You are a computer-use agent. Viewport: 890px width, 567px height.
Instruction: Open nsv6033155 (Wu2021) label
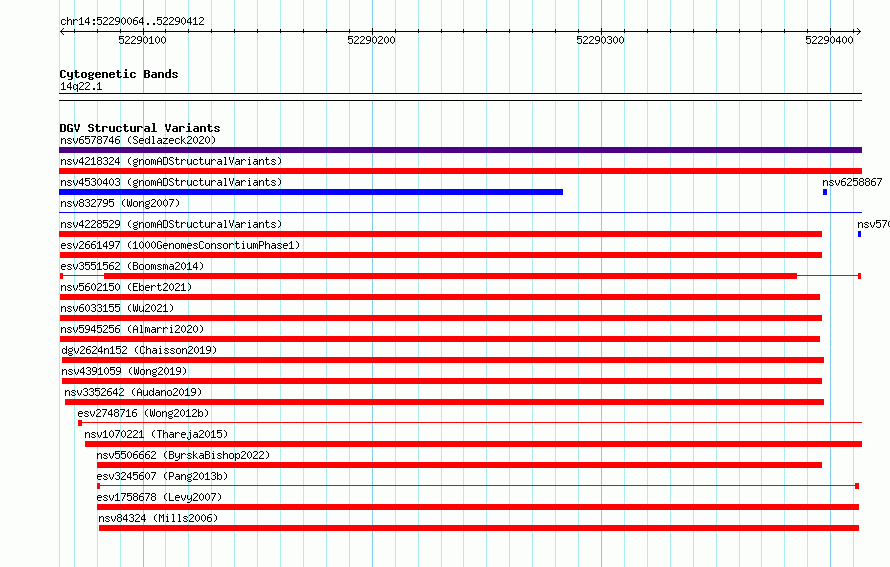(117, 308)
